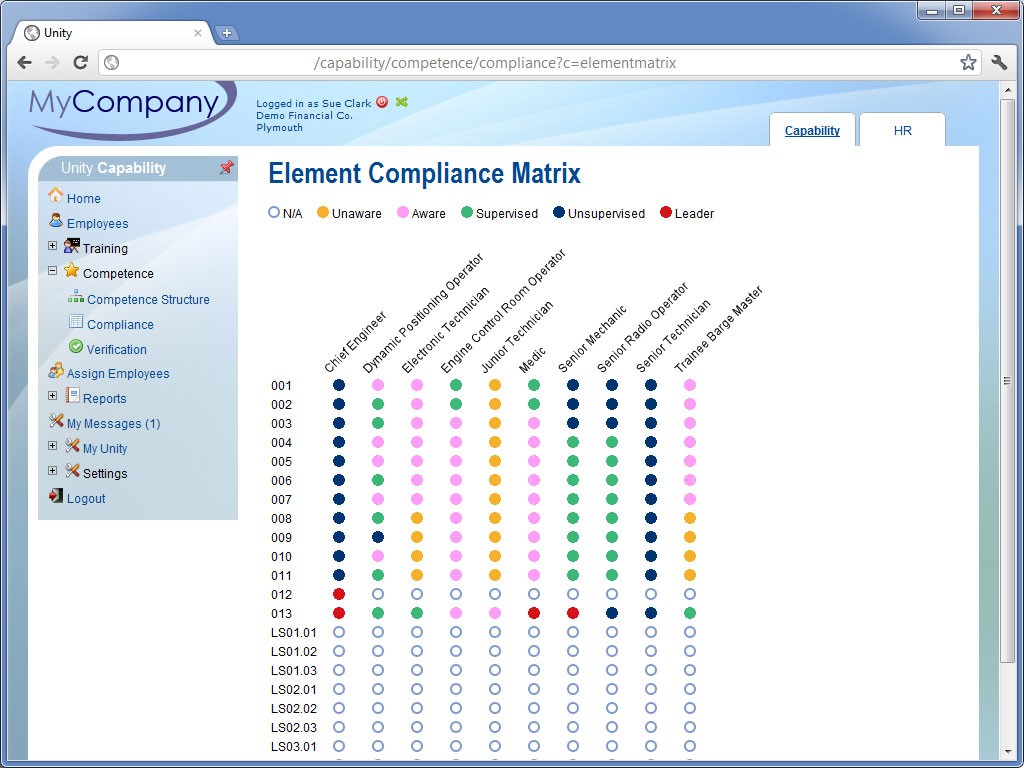Click Junior Technician orange dot in row 005
1024x768 pixels.
(x=495, y=461)
